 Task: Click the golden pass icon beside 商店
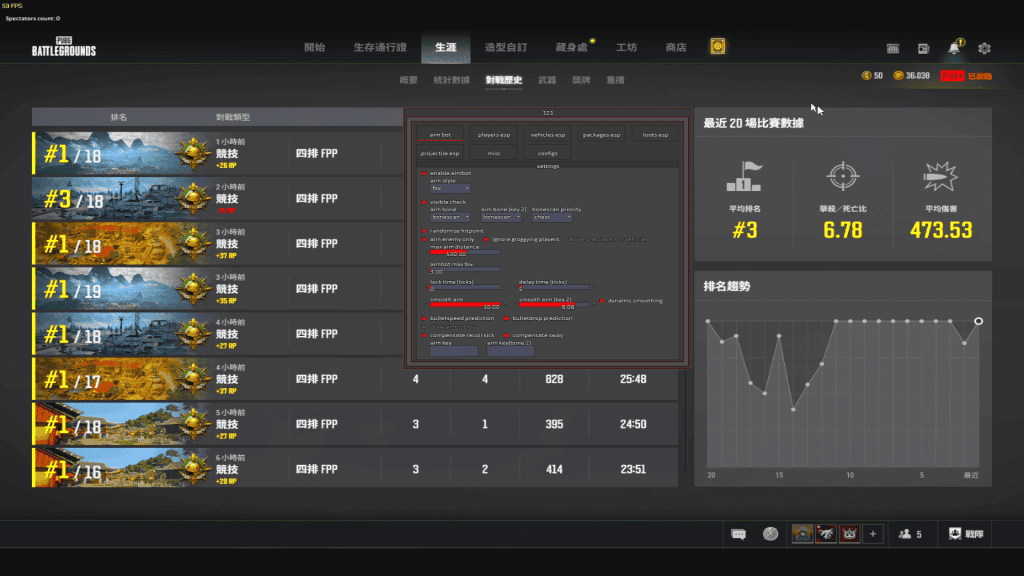coord(717,47)
